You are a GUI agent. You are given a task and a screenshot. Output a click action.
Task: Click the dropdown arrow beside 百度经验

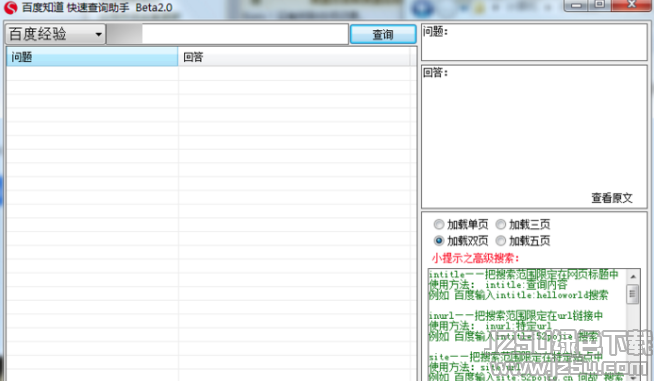pyautogui.click(x=98, y=34)
